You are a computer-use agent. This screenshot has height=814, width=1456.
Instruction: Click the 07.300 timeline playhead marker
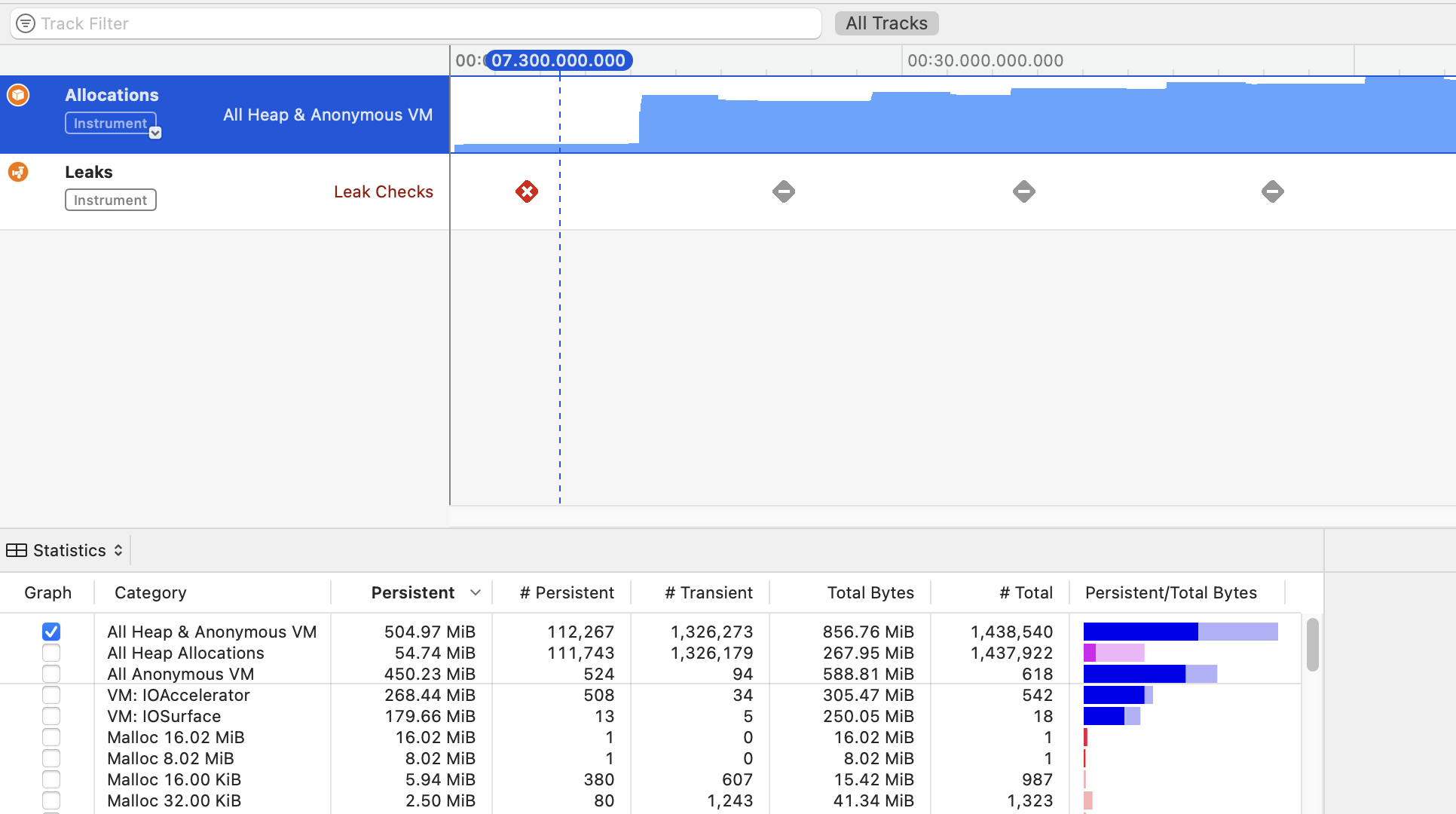(558, 60)
